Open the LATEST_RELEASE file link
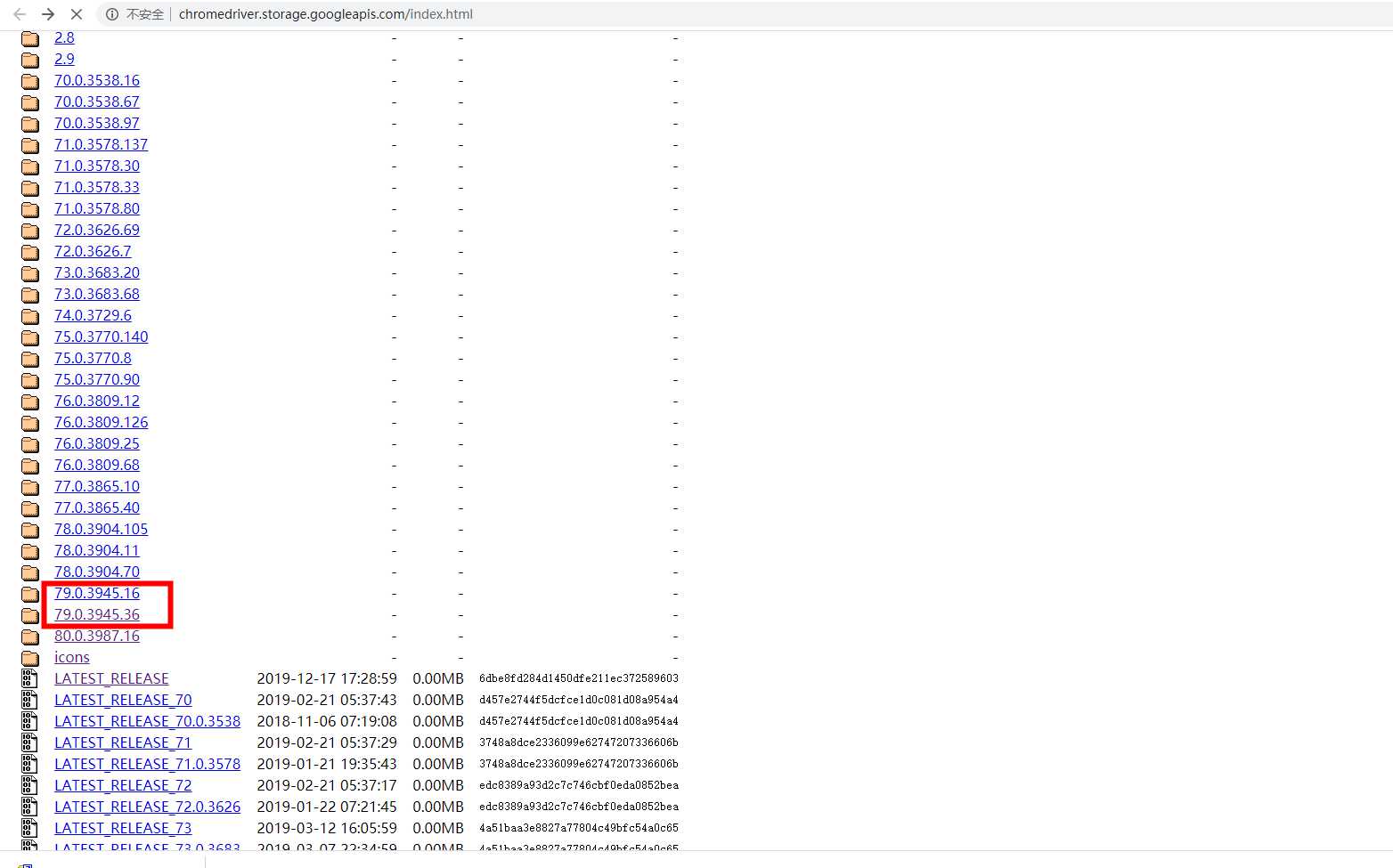Image resolution: width=1393 pixels, height=868 pixels. point(111,678)
